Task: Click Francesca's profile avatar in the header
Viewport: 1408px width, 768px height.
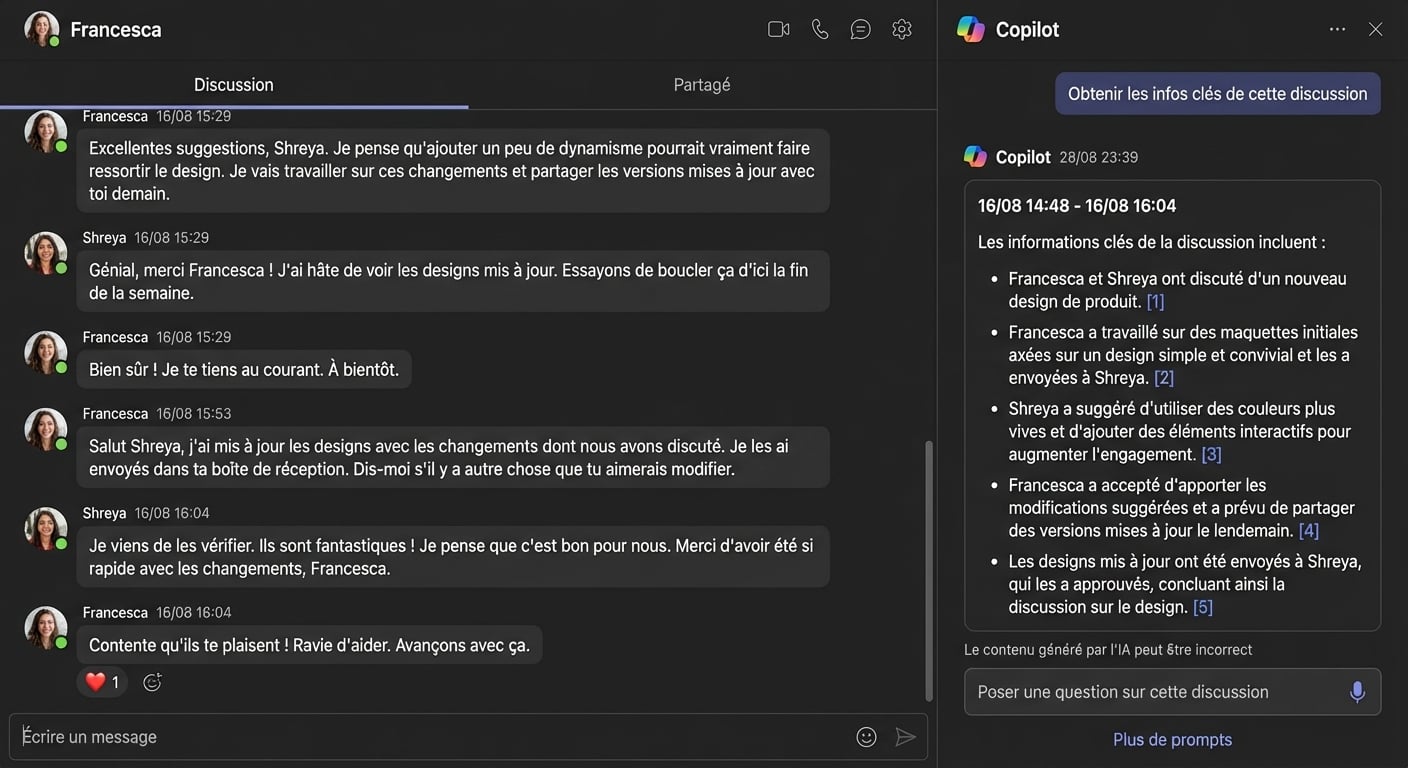Action: point(41,28)
